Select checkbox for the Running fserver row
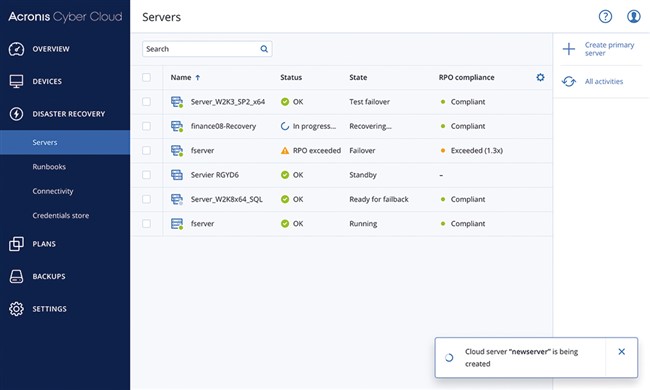650x390 pixels. click(146, 224)
